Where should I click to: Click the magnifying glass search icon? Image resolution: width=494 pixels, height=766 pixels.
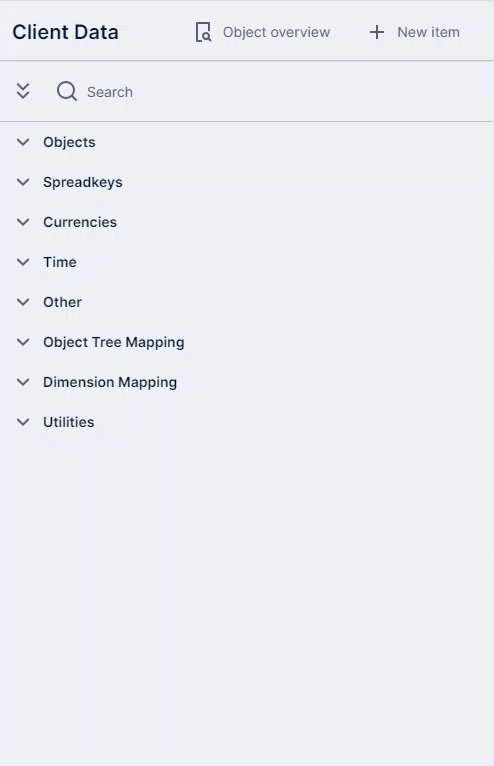67,91
